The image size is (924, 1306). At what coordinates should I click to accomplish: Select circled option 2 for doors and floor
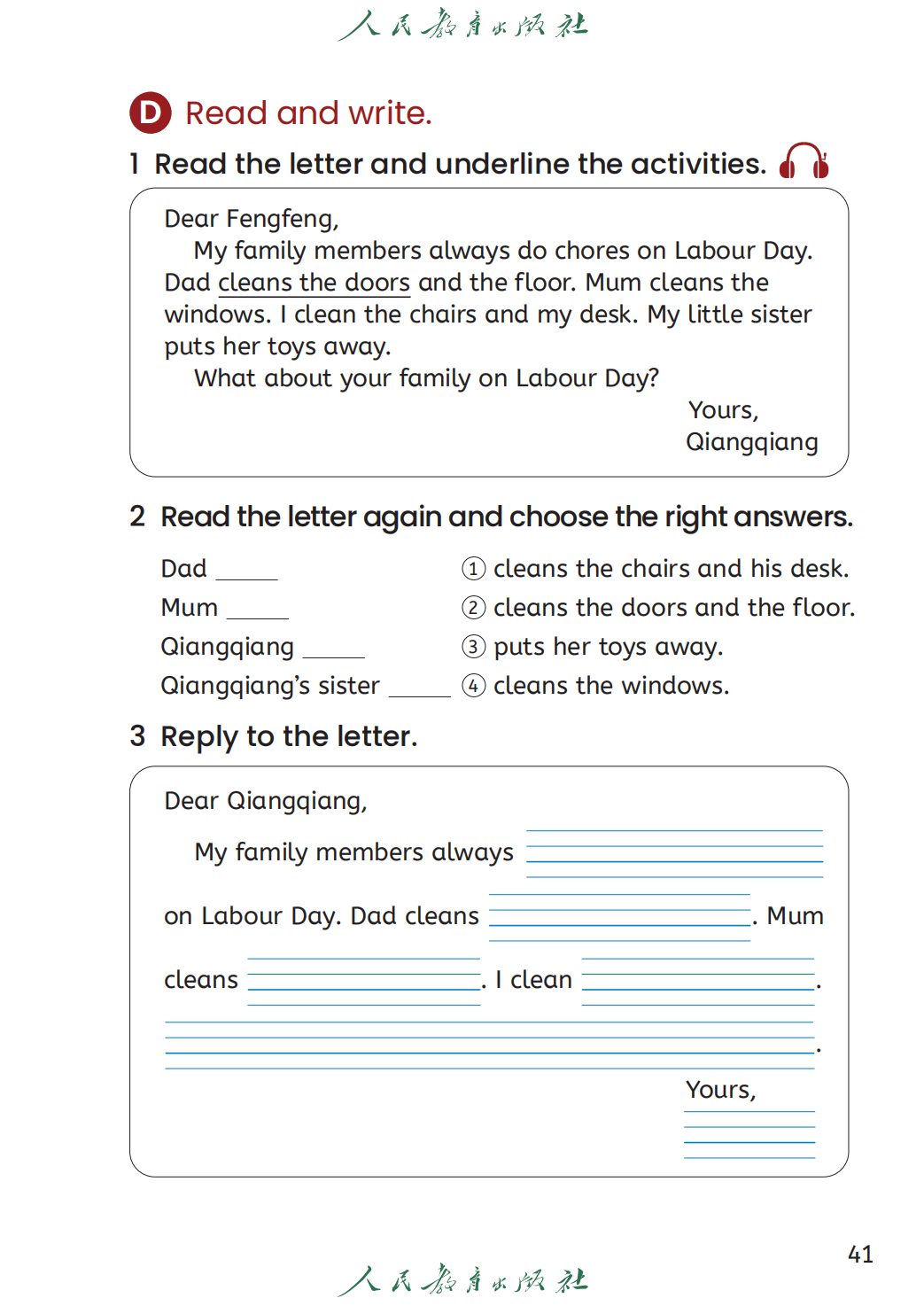[x=474, y=608]
